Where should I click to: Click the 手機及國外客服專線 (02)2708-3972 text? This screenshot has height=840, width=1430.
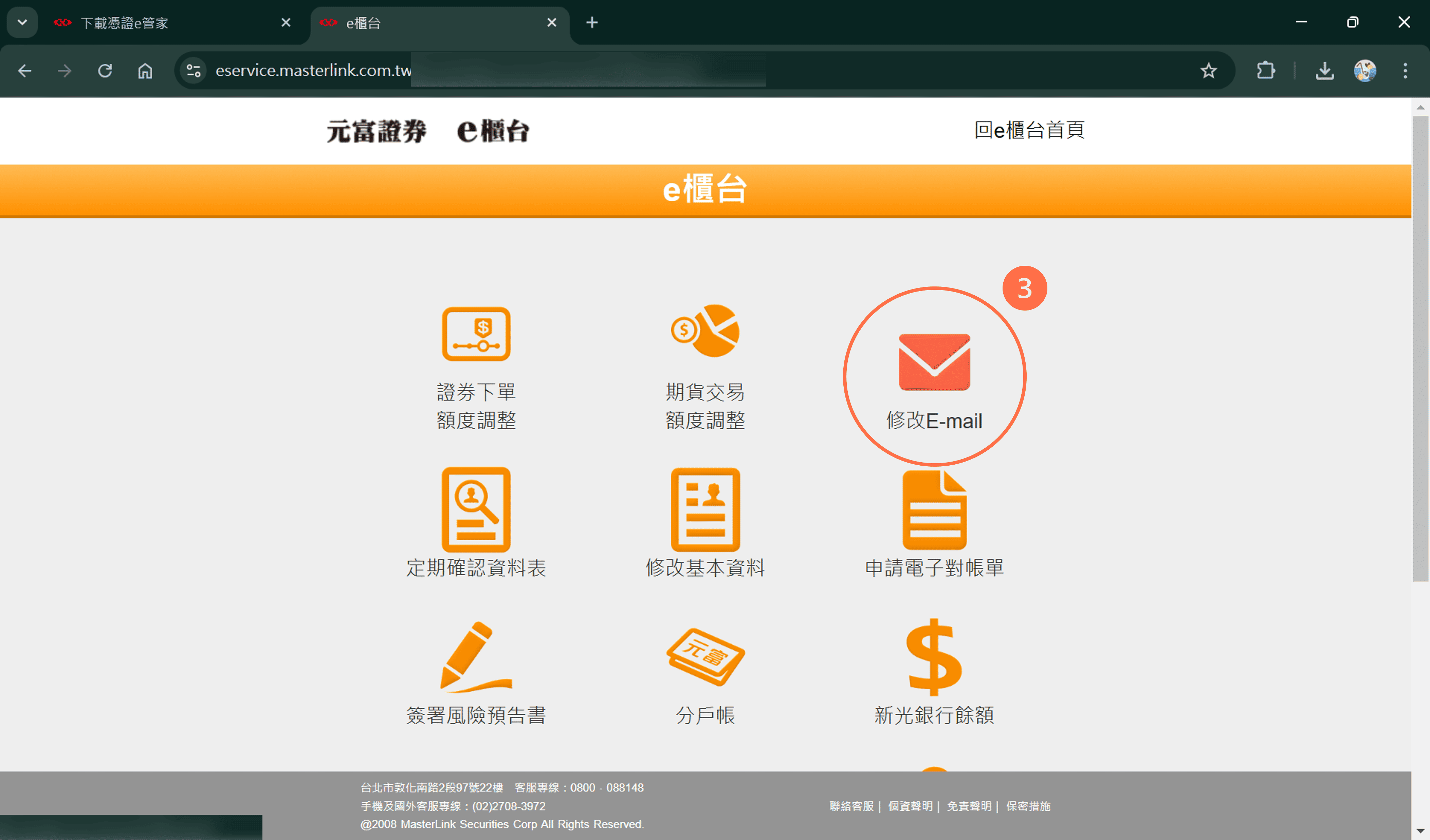coord(453,806)
